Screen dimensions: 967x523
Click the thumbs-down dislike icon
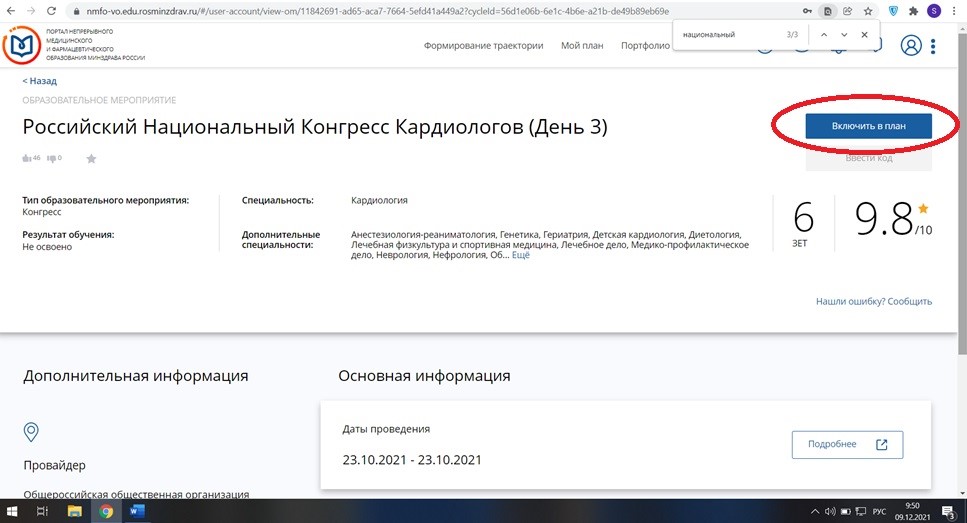(52, 158)
